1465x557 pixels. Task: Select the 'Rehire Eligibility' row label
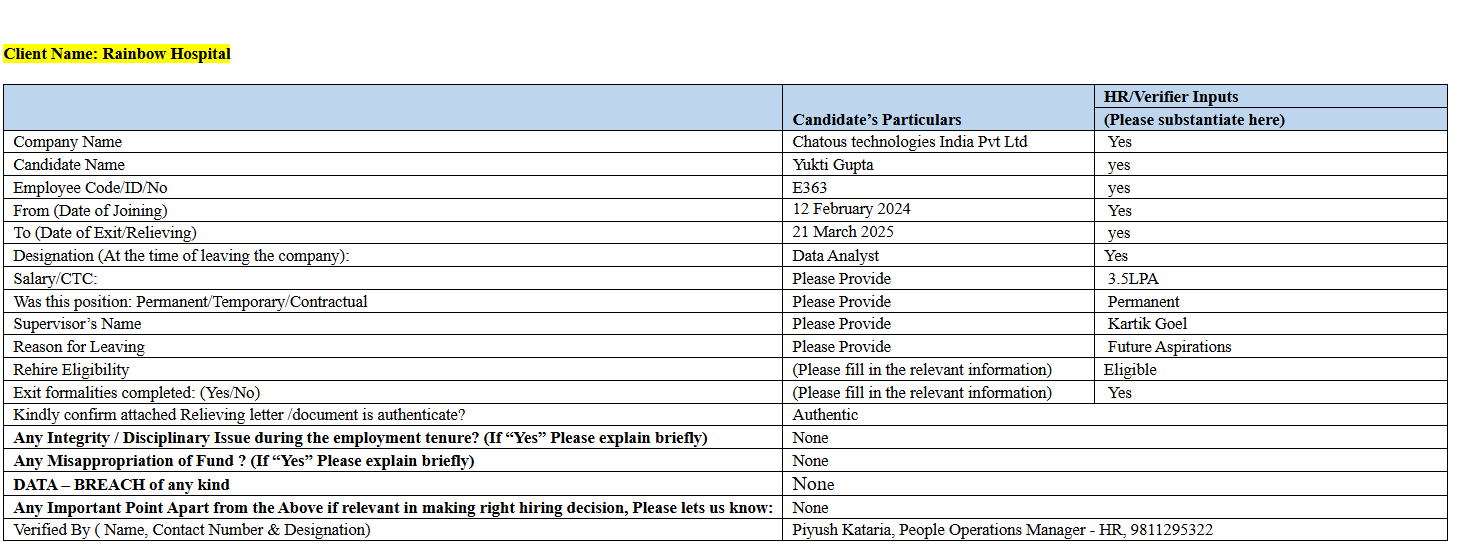pyautogui.click(x=71, y=370)
